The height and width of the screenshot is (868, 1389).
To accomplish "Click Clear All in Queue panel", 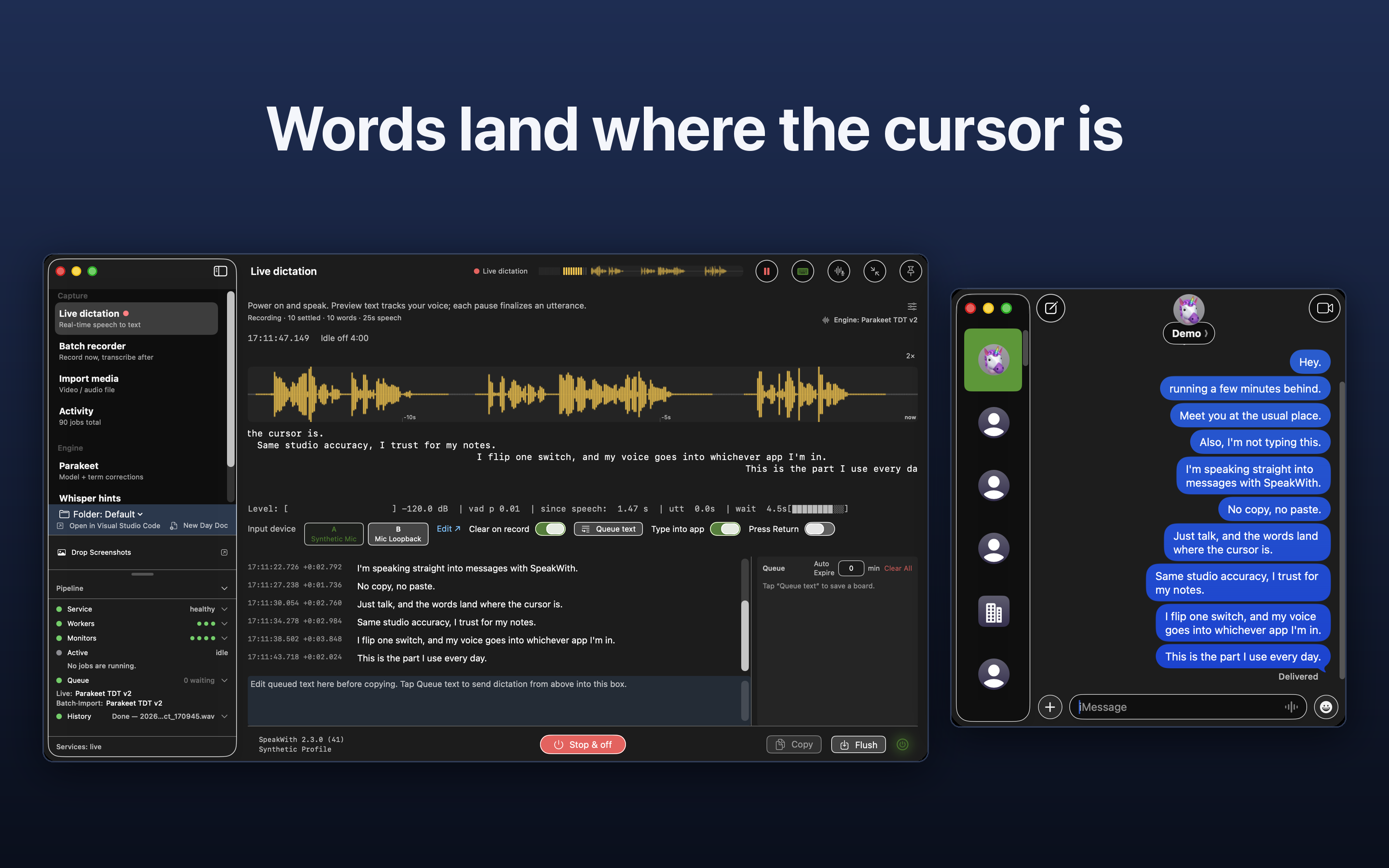I will [898, 569].
